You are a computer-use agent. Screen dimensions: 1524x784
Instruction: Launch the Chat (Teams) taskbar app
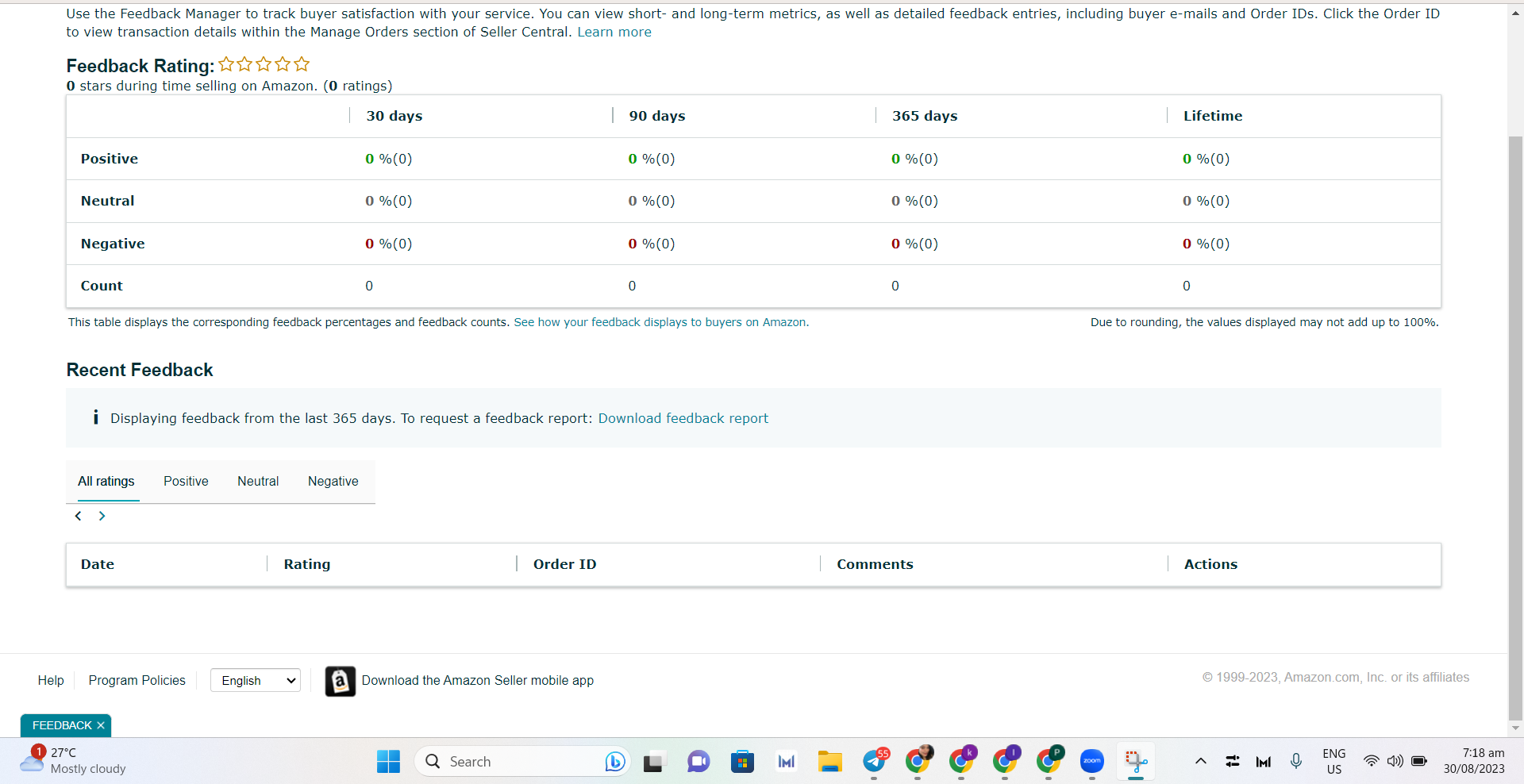click(x=698, y=762)
